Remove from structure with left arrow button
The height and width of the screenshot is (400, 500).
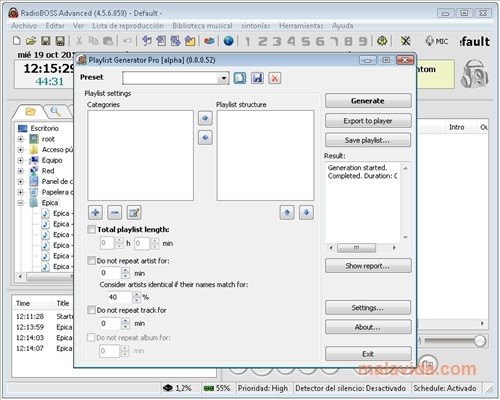pos(205,137)
